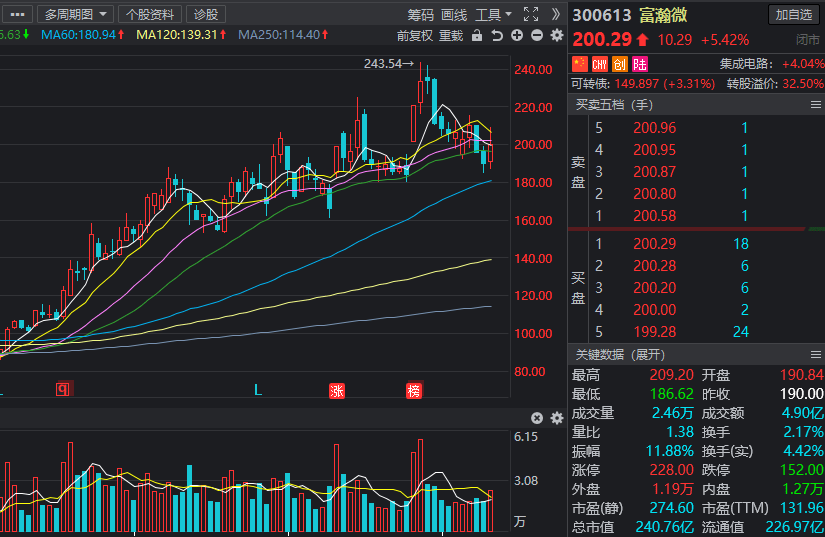Screen dimensions: 825x537
Task: Expand the 工具 tools dropdown
Action: [493, 15]
